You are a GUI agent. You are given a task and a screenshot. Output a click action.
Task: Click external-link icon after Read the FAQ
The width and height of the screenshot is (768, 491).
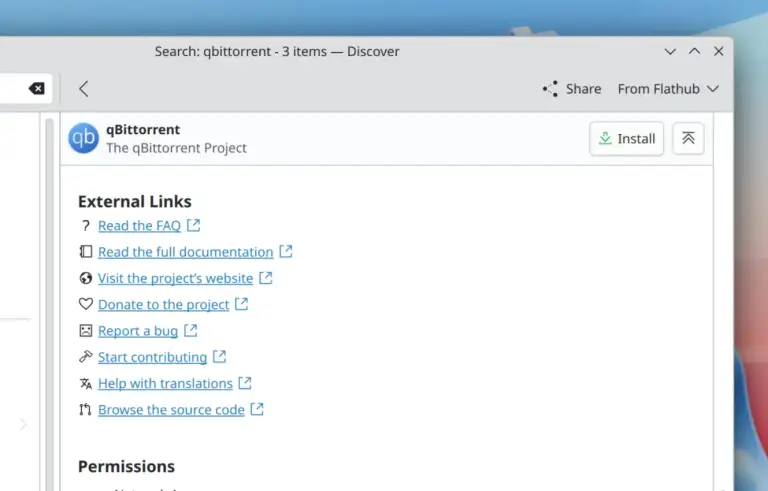[193, 225]
